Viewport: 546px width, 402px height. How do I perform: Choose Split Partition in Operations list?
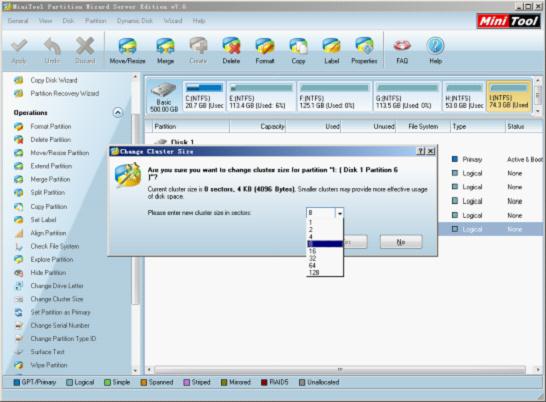tap(48, 193)
